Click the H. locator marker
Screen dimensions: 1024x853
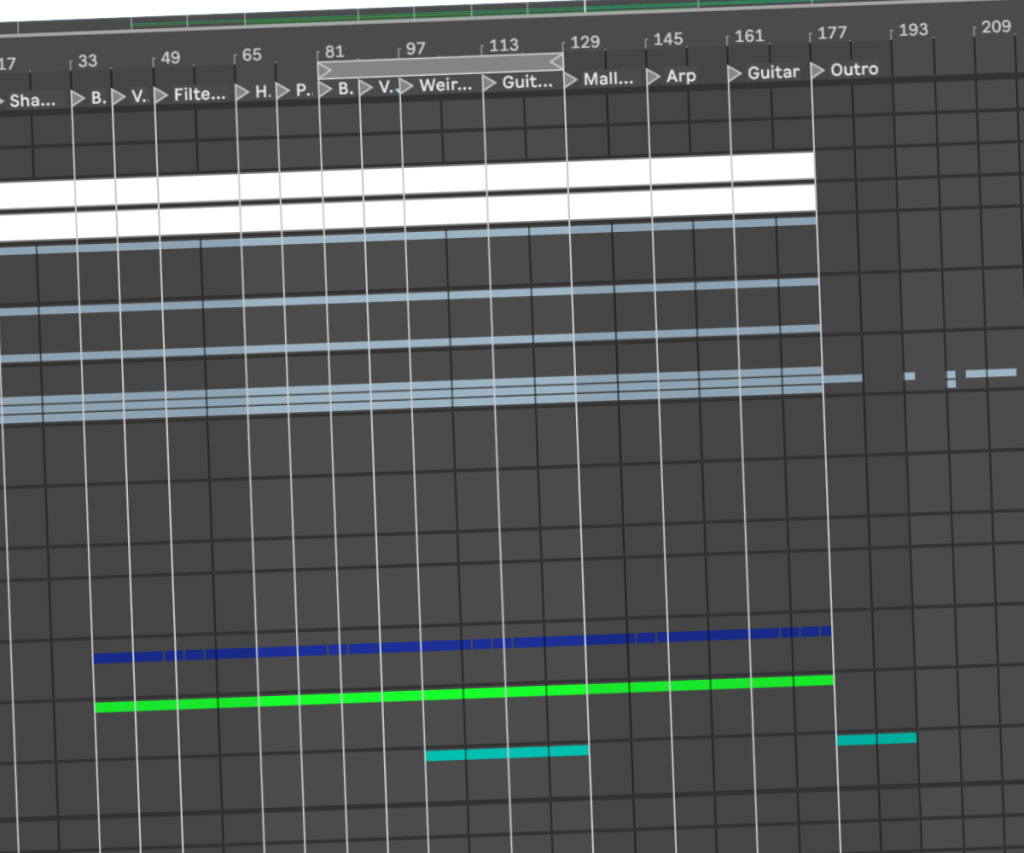[x=242, y=92]
